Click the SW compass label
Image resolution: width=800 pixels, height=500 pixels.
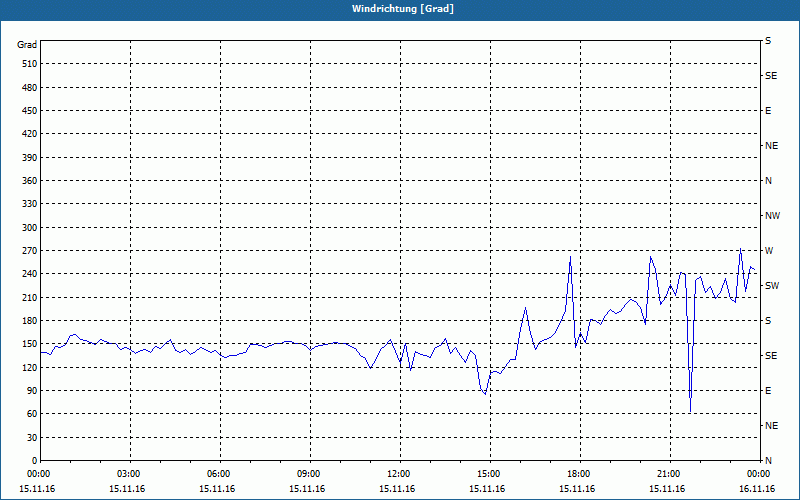coord(772,286)
